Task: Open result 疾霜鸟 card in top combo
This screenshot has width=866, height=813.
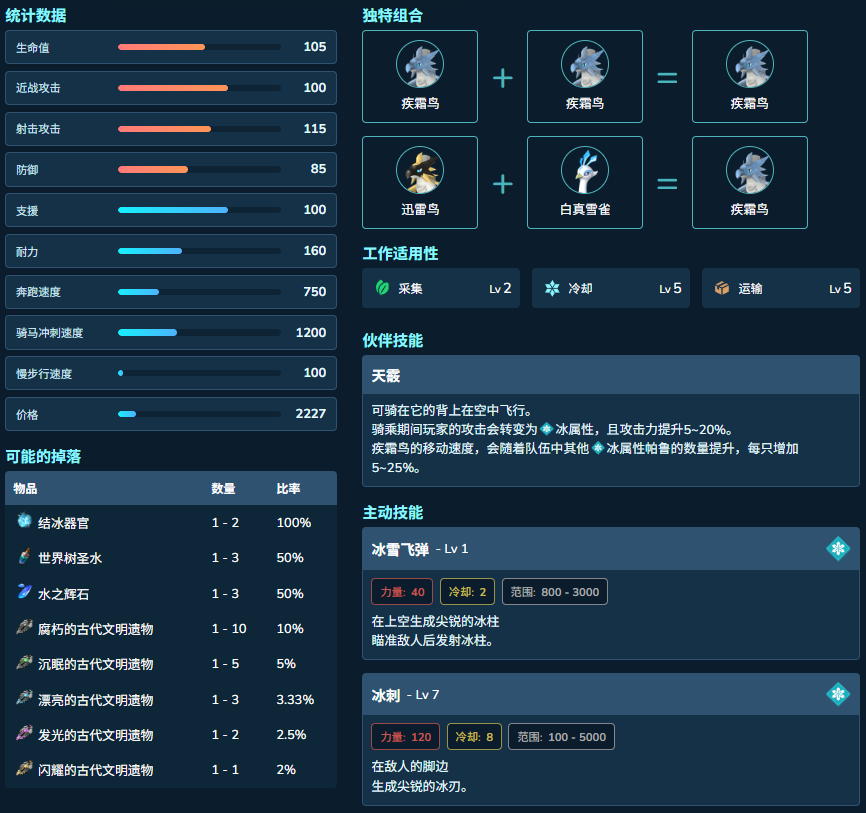Action: (x=749, y=76)
